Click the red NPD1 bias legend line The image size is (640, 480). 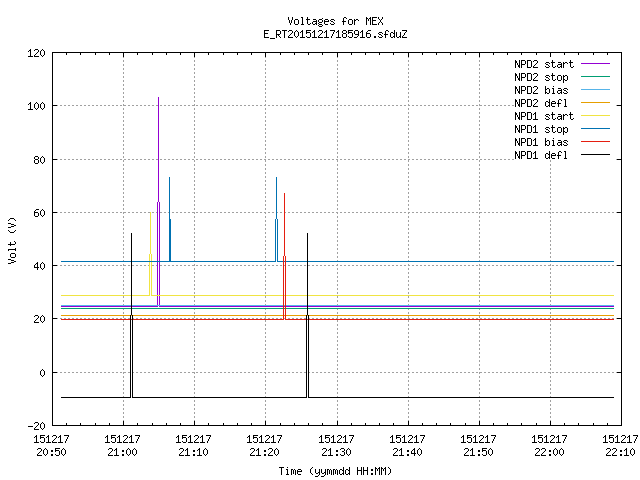595,142
